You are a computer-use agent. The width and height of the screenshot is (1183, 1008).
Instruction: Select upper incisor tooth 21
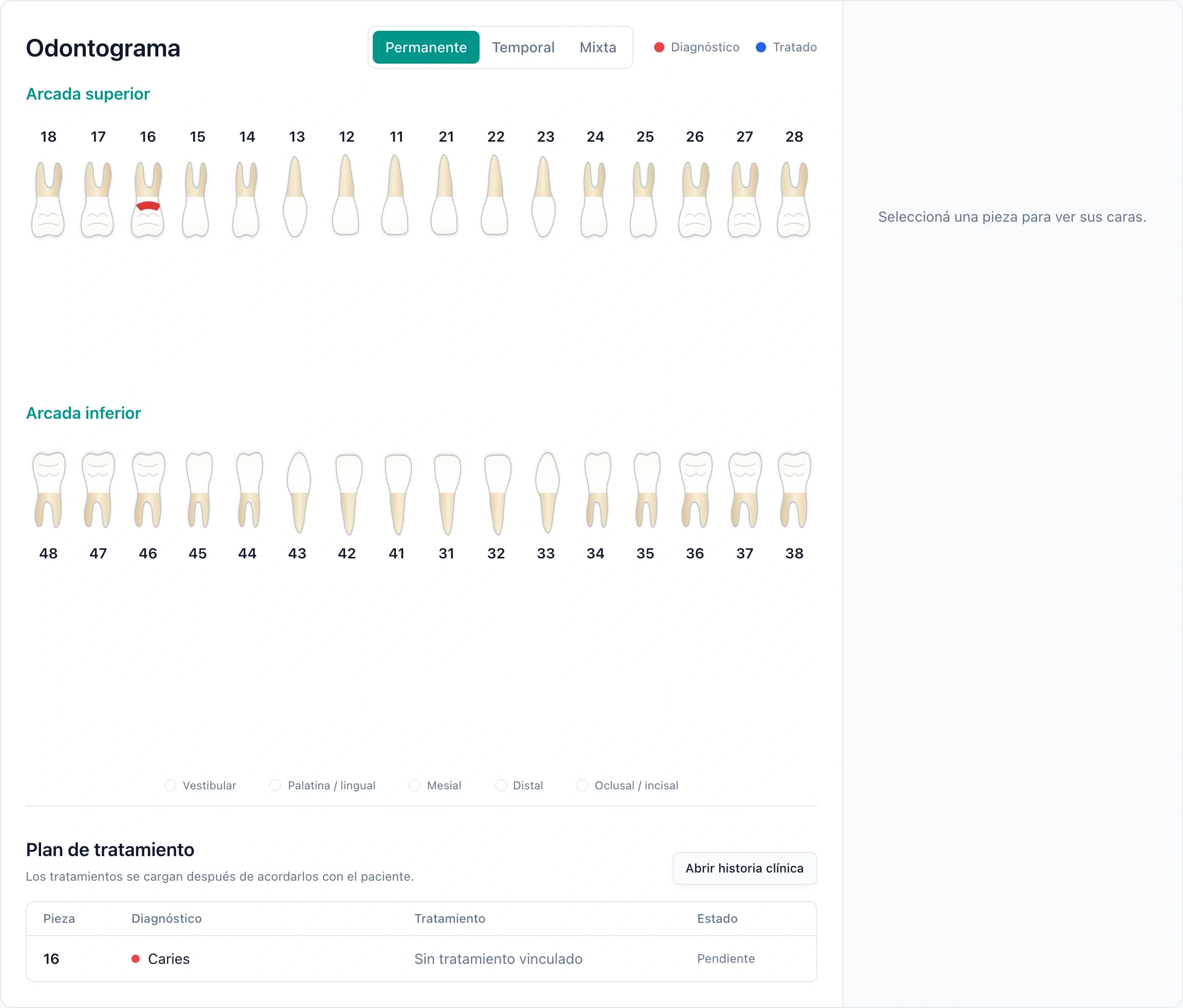point(445,195)
